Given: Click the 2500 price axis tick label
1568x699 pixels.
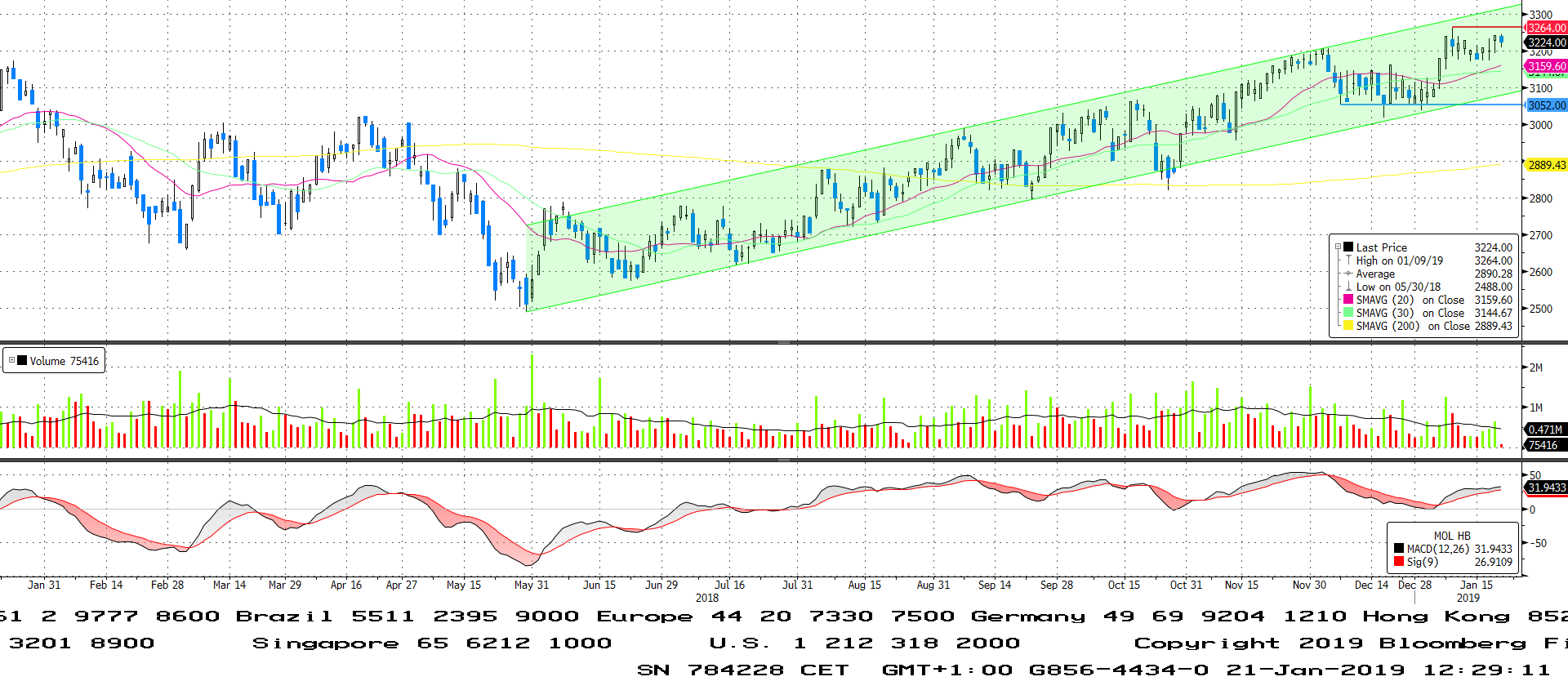Looking at the screenshot, I should tap(1541, 309).
